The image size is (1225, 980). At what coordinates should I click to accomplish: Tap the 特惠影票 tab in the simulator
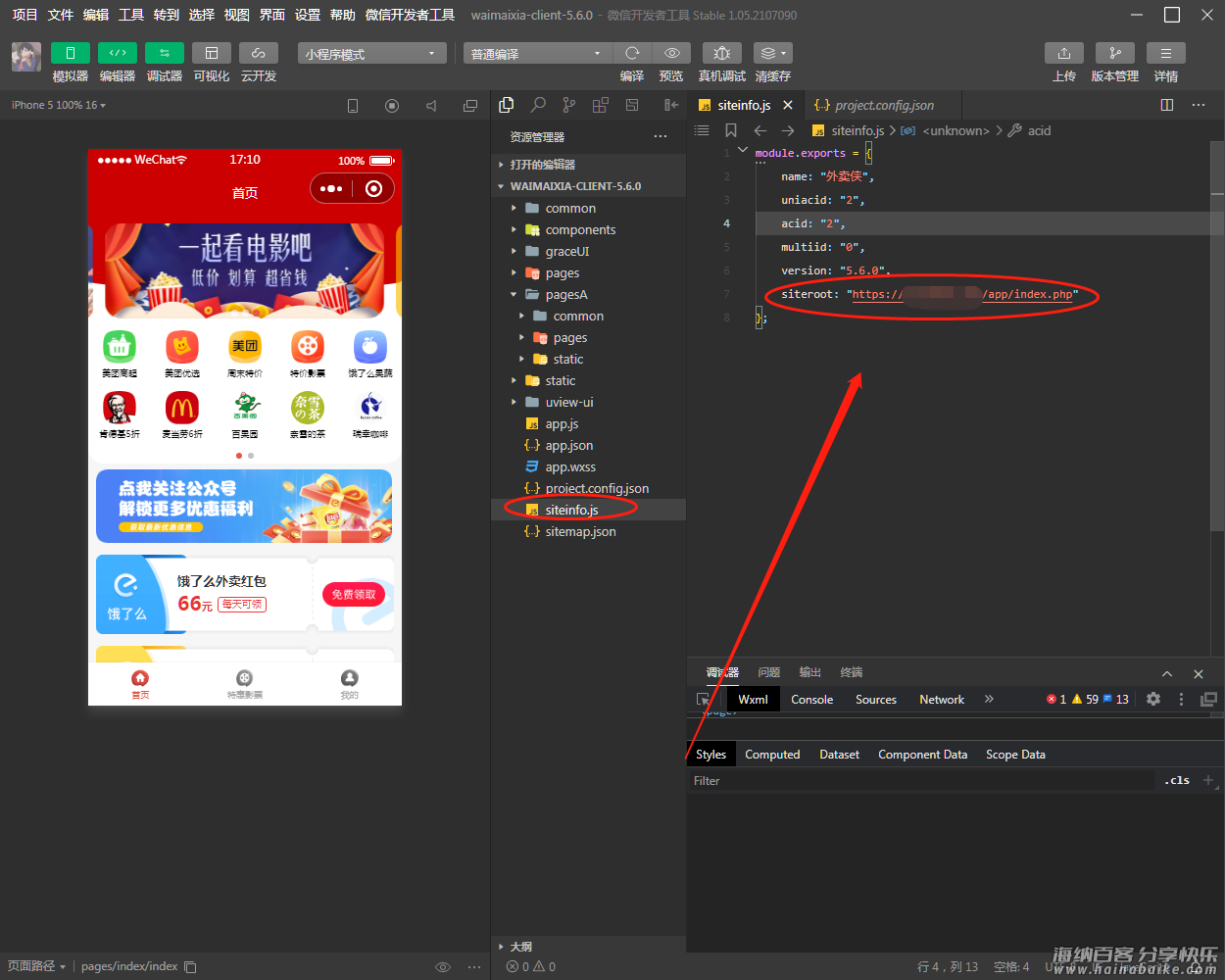click(x=245, y=684)
